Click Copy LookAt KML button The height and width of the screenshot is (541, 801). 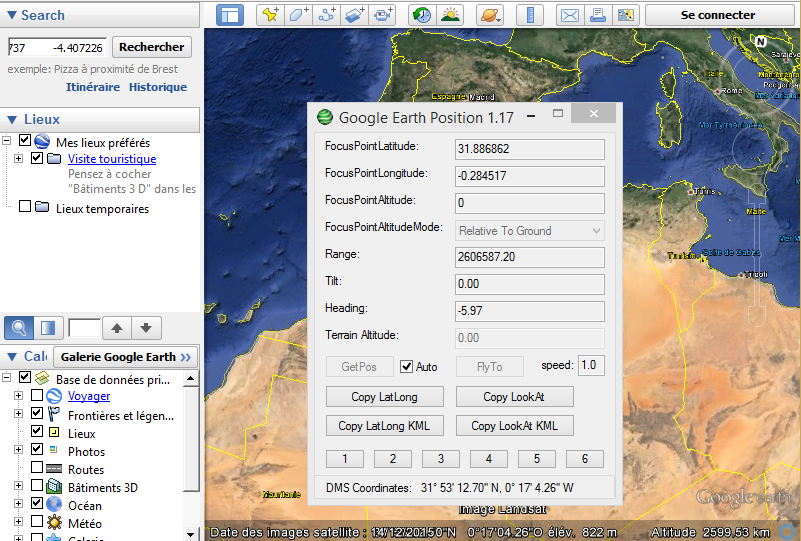(514, 426)
